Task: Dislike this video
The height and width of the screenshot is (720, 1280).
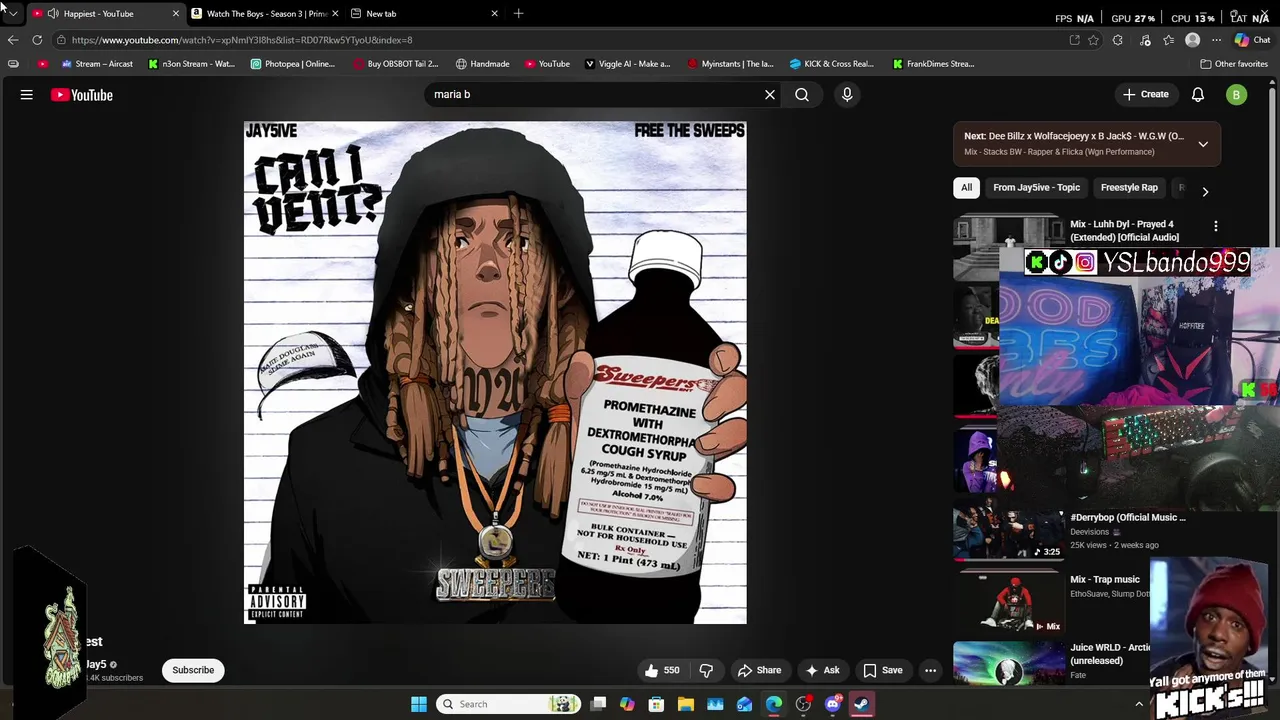Action: coord(706,670)
